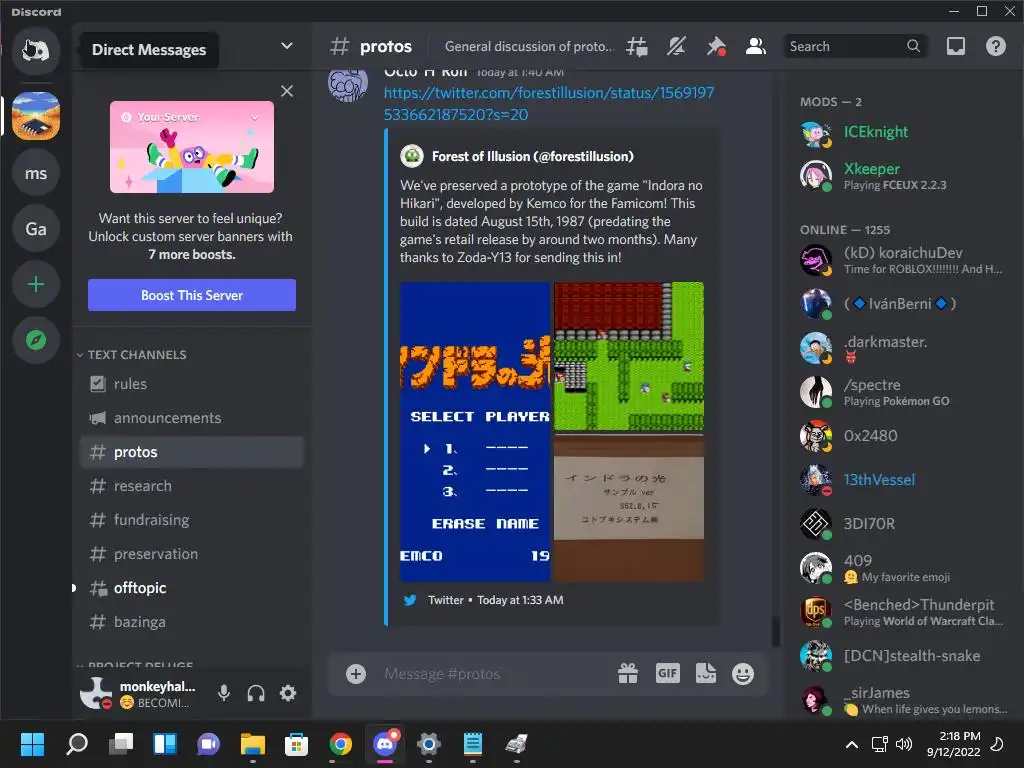Open the forestillusion Twitter link
The image size is (1024, 768).
point(549,103)
